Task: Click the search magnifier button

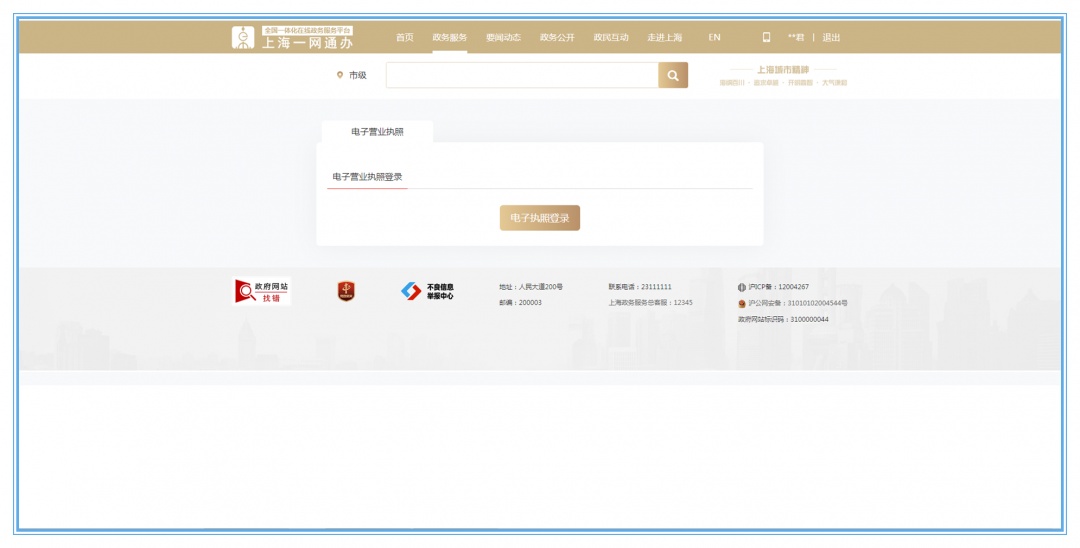Action: point(673,76)
